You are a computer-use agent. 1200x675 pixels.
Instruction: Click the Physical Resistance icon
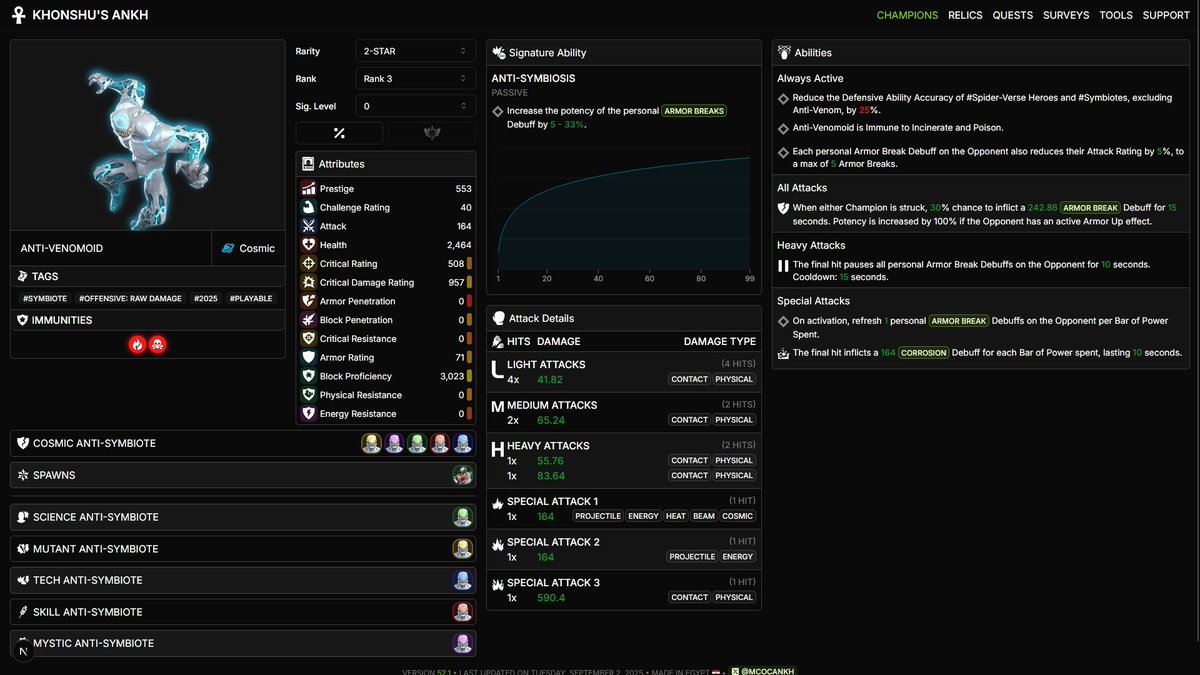[x=309, y=395]
